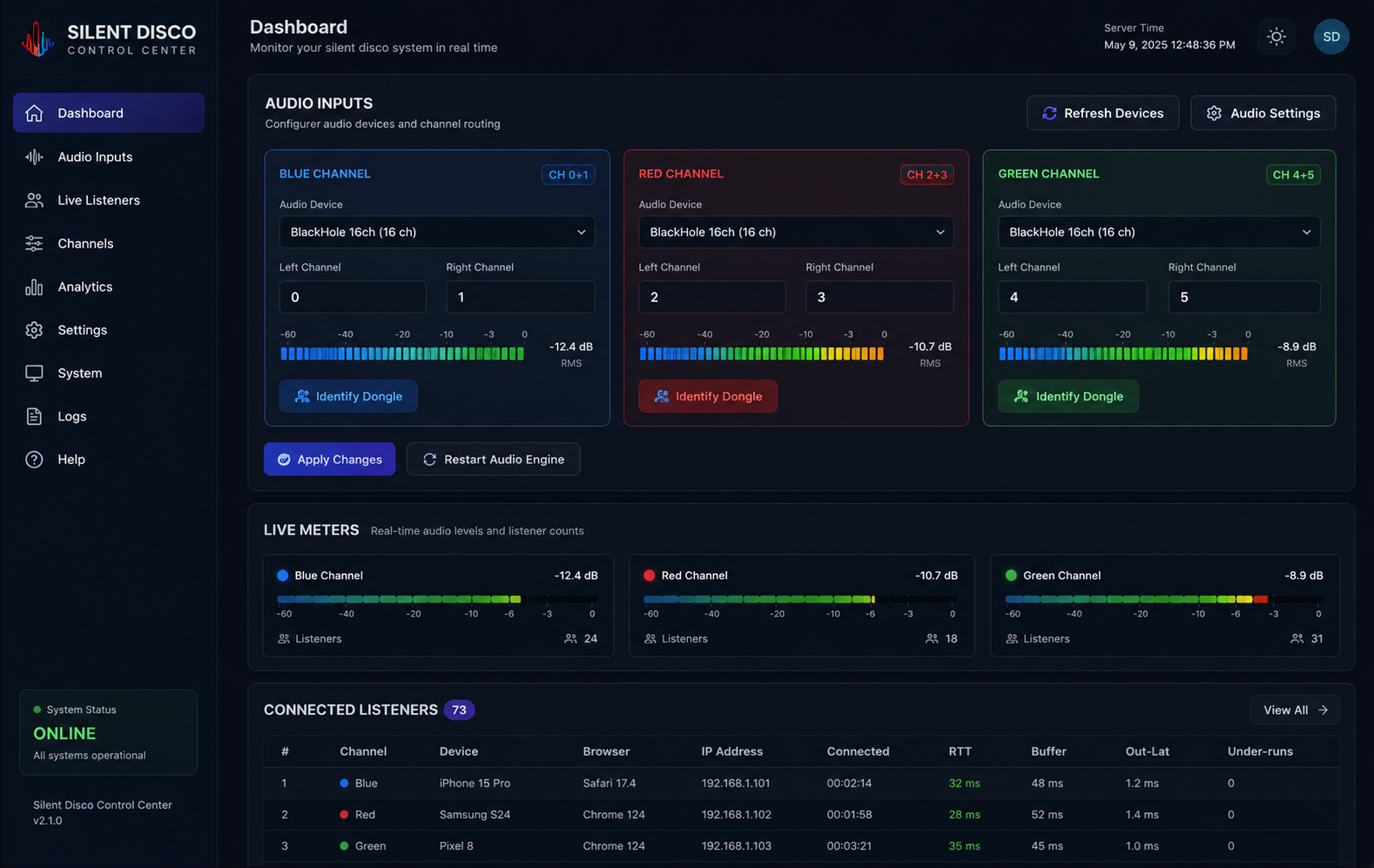Open Analytics from sidebar
This screenshot has height=868, width=1374.
84,286
